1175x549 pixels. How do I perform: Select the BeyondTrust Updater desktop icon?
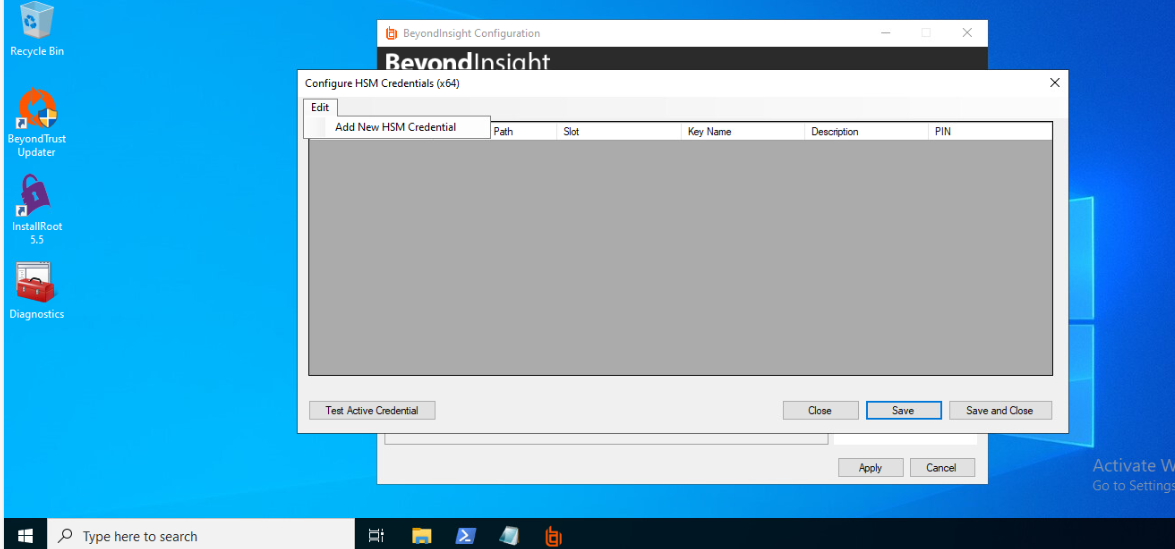pyautogui.click(x=37, y=123)
